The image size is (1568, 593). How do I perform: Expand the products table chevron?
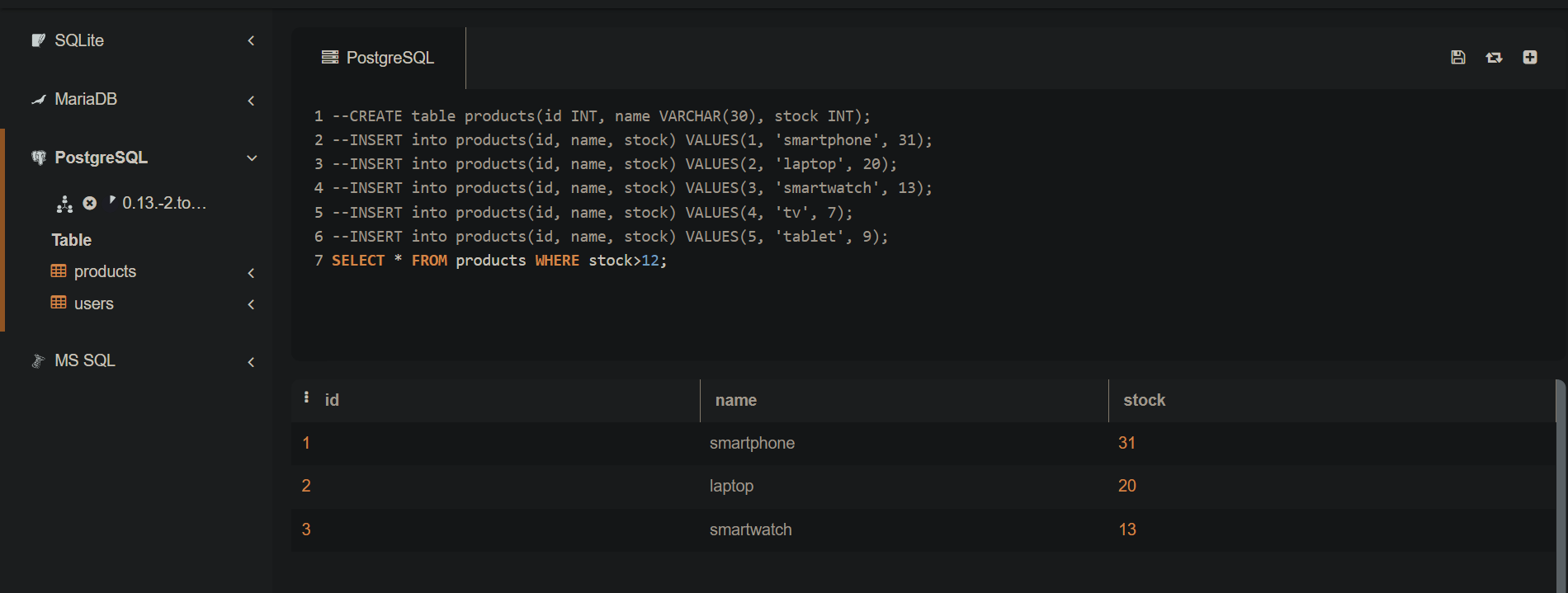pyautogui.click(x=251, y=273)
